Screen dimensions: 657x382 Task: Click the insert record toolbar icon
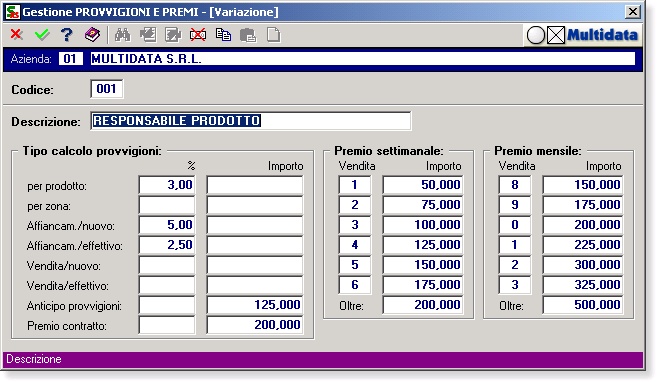click(x=147, y=35)
